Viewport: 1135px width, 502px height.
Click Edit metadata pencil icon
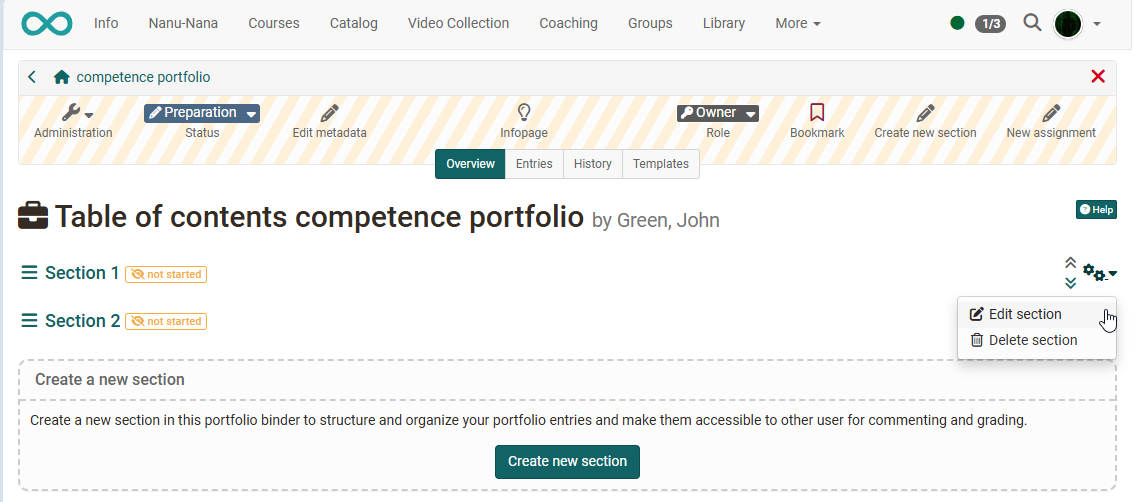tap(329, 113)
